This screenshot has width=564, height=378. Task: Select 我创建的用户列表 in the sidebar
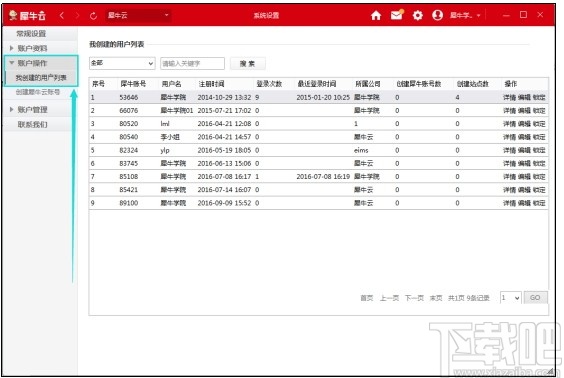(x=41, y=78)
